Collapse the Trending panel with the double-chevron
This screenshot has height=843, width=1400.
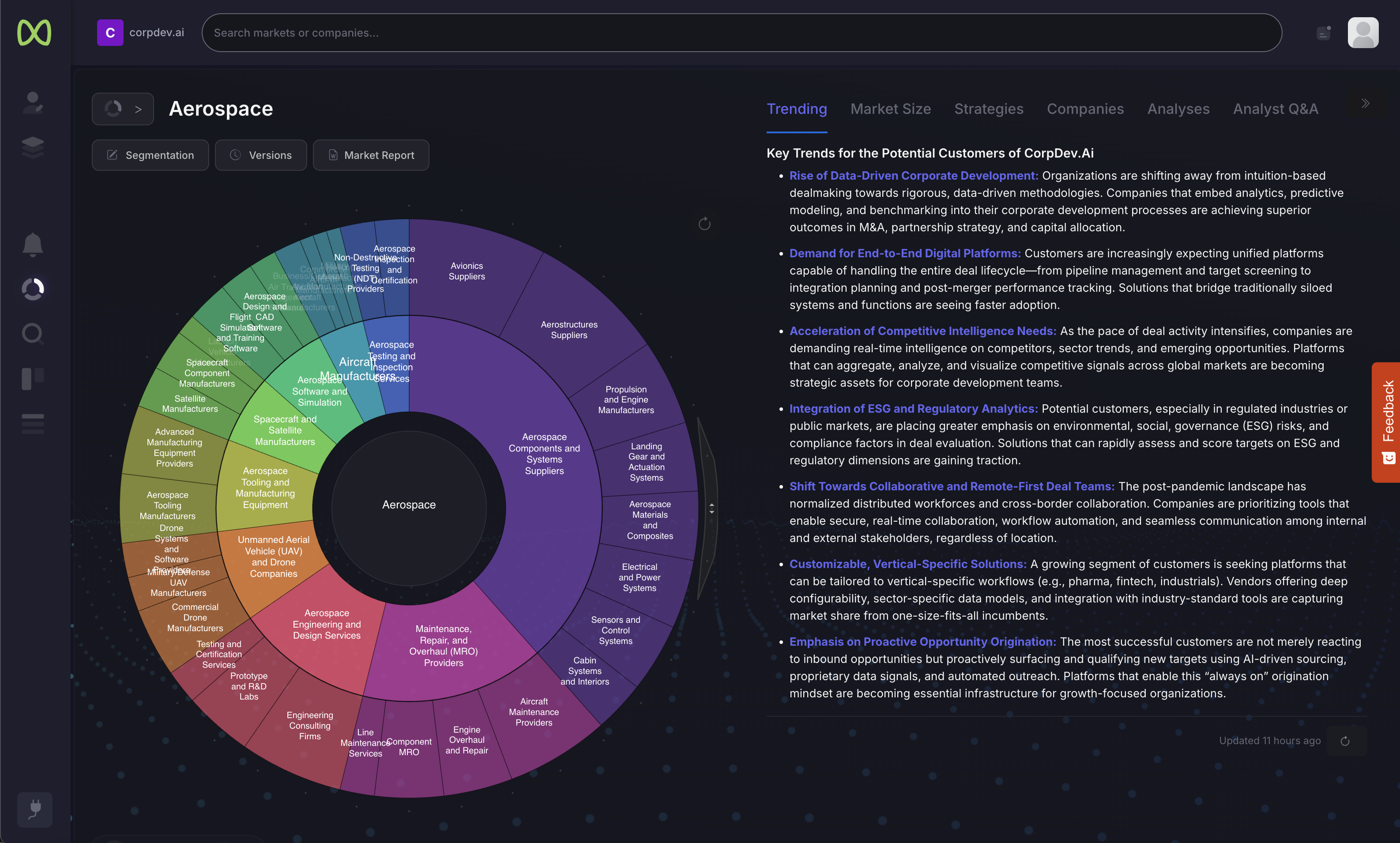(x=1365, y=103)
